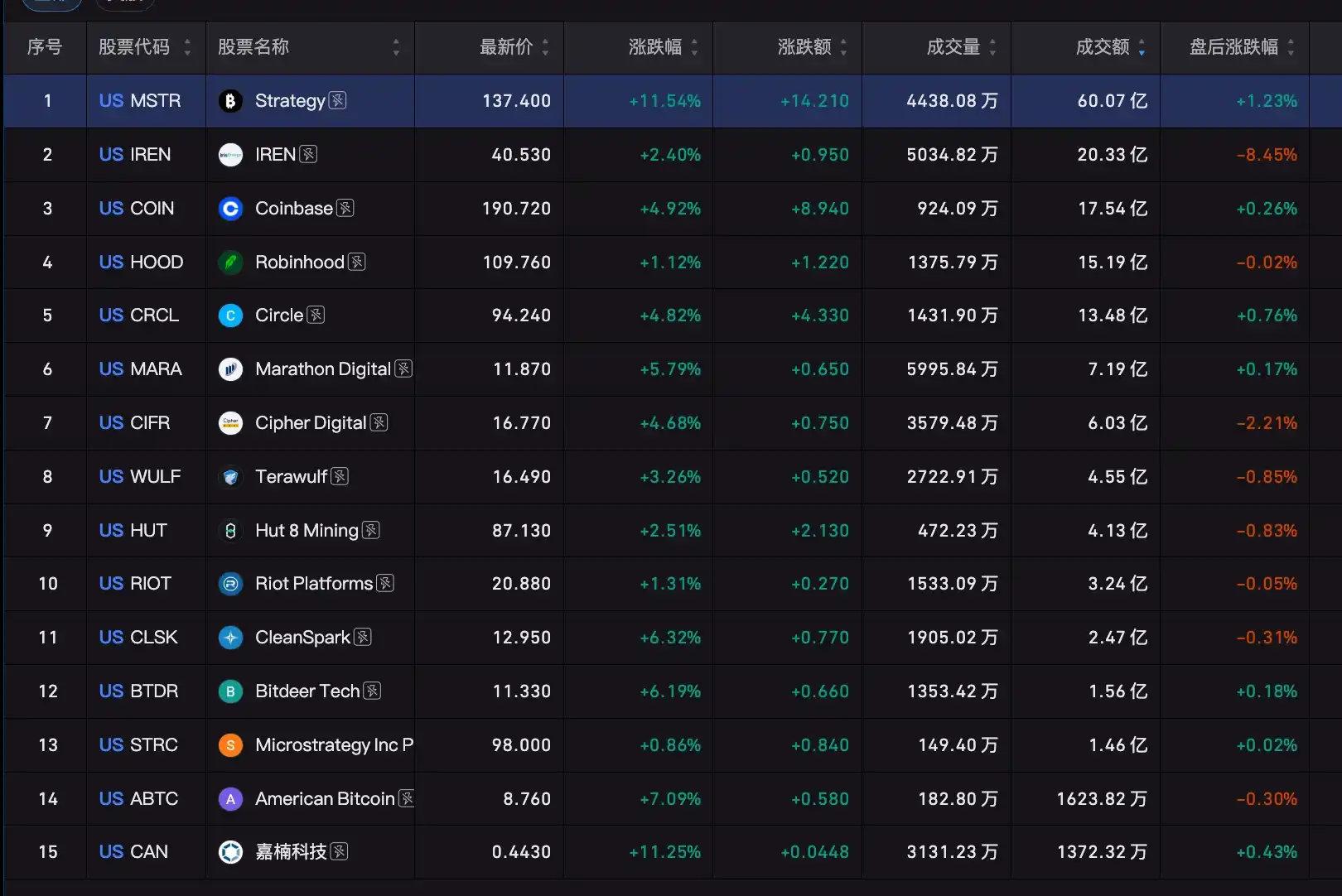The height and width of the screenshot is (896, 1342).
Task: Click the badge icon next to Riot Platforms
Action: [x=385, y=583]
